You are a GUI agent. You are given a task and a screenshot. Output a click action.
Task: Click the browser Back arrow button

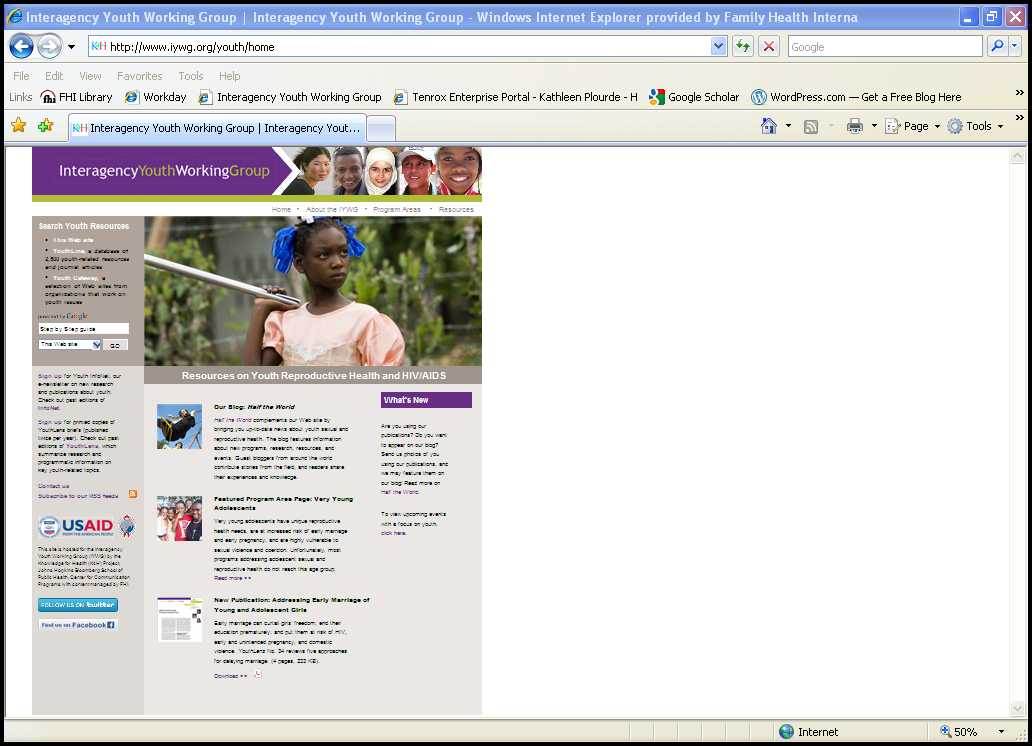pos(22,46)
